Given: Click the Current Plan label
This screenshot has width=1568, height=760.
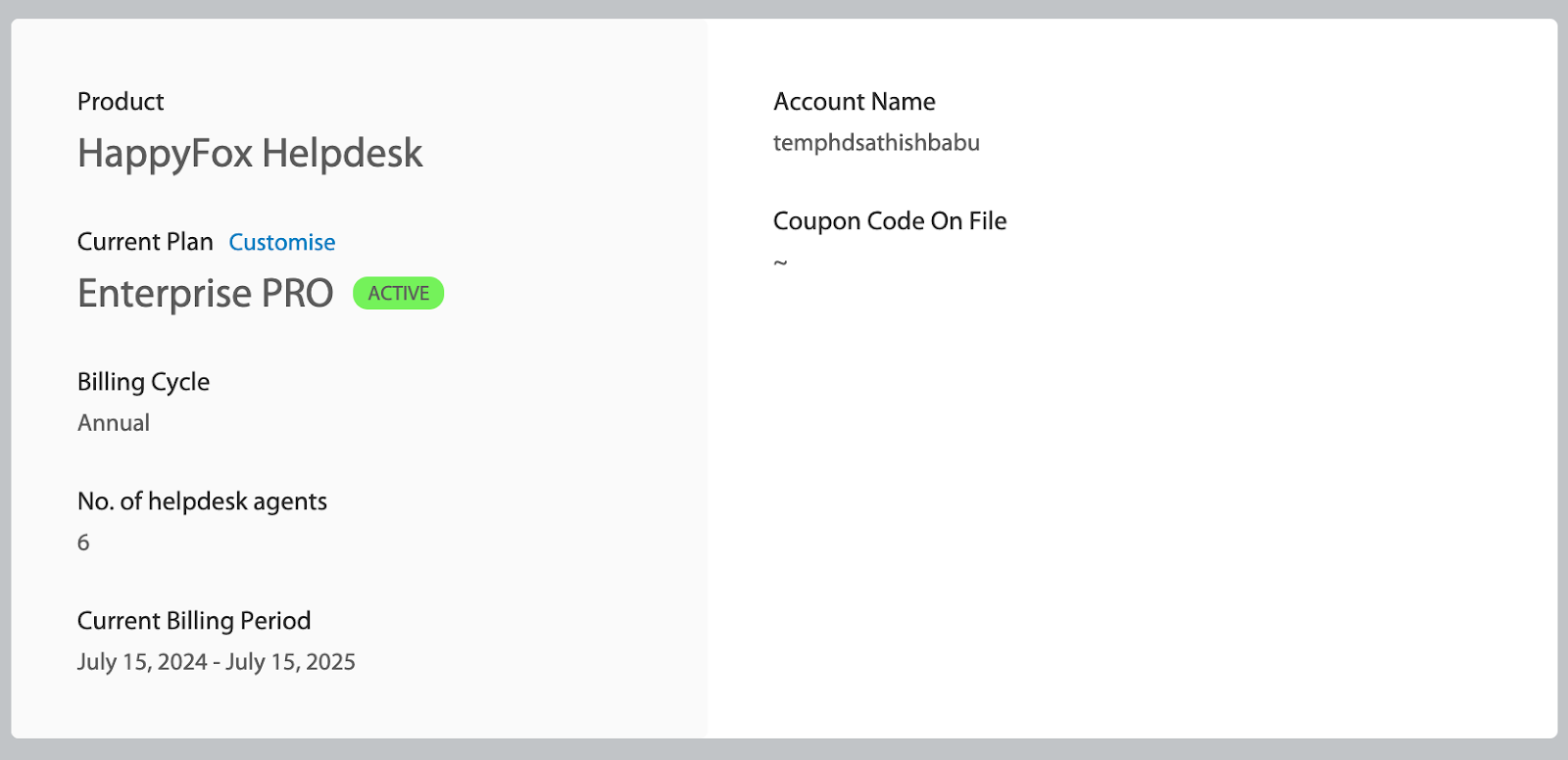Looking at the screenshot, I should point(145,242).
